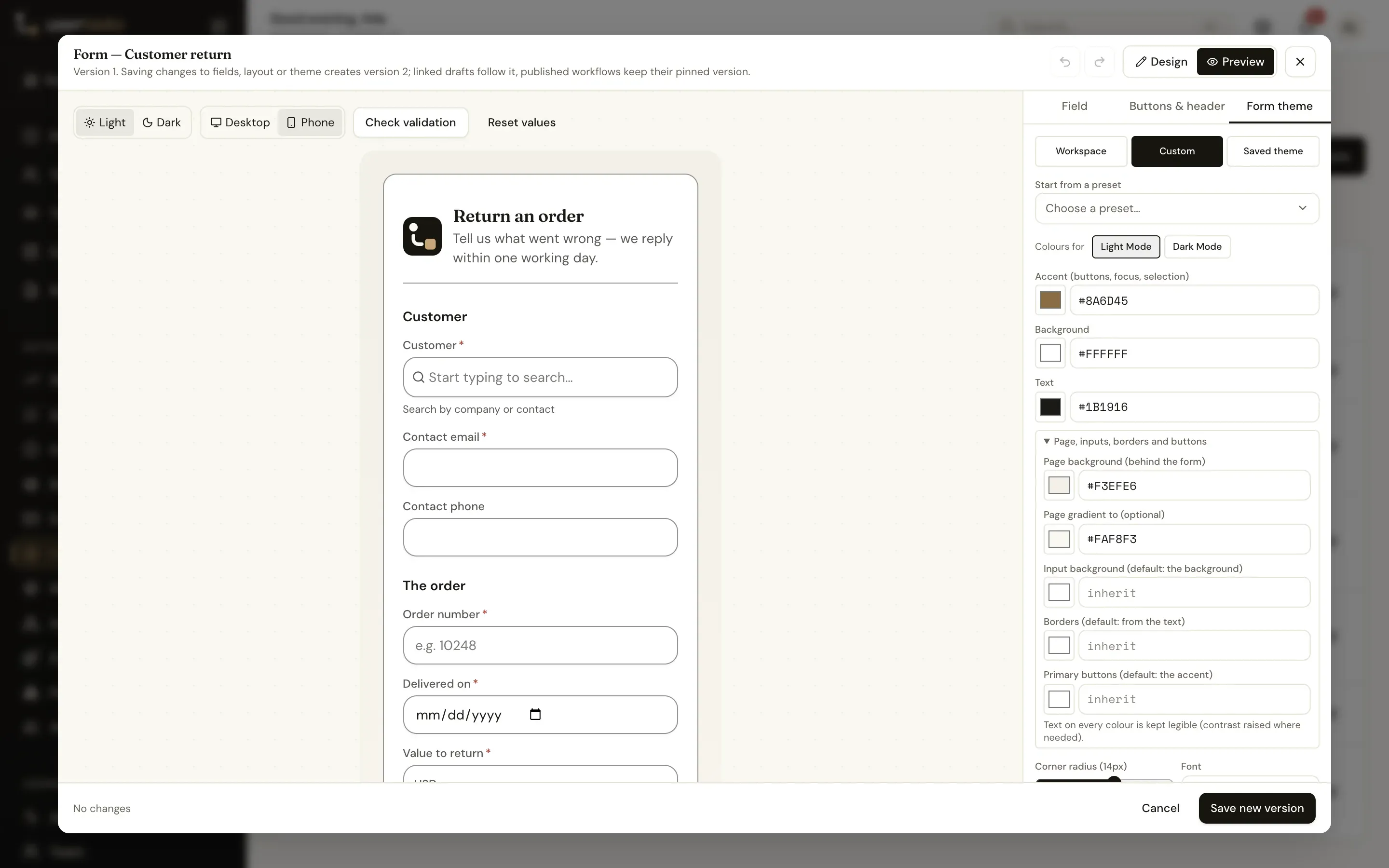Image resolution: width=1389 pixels, height=868 pixels.
Task: Switch preview to Dark mode
Action: pyautogui.click(x=161, y=122)
